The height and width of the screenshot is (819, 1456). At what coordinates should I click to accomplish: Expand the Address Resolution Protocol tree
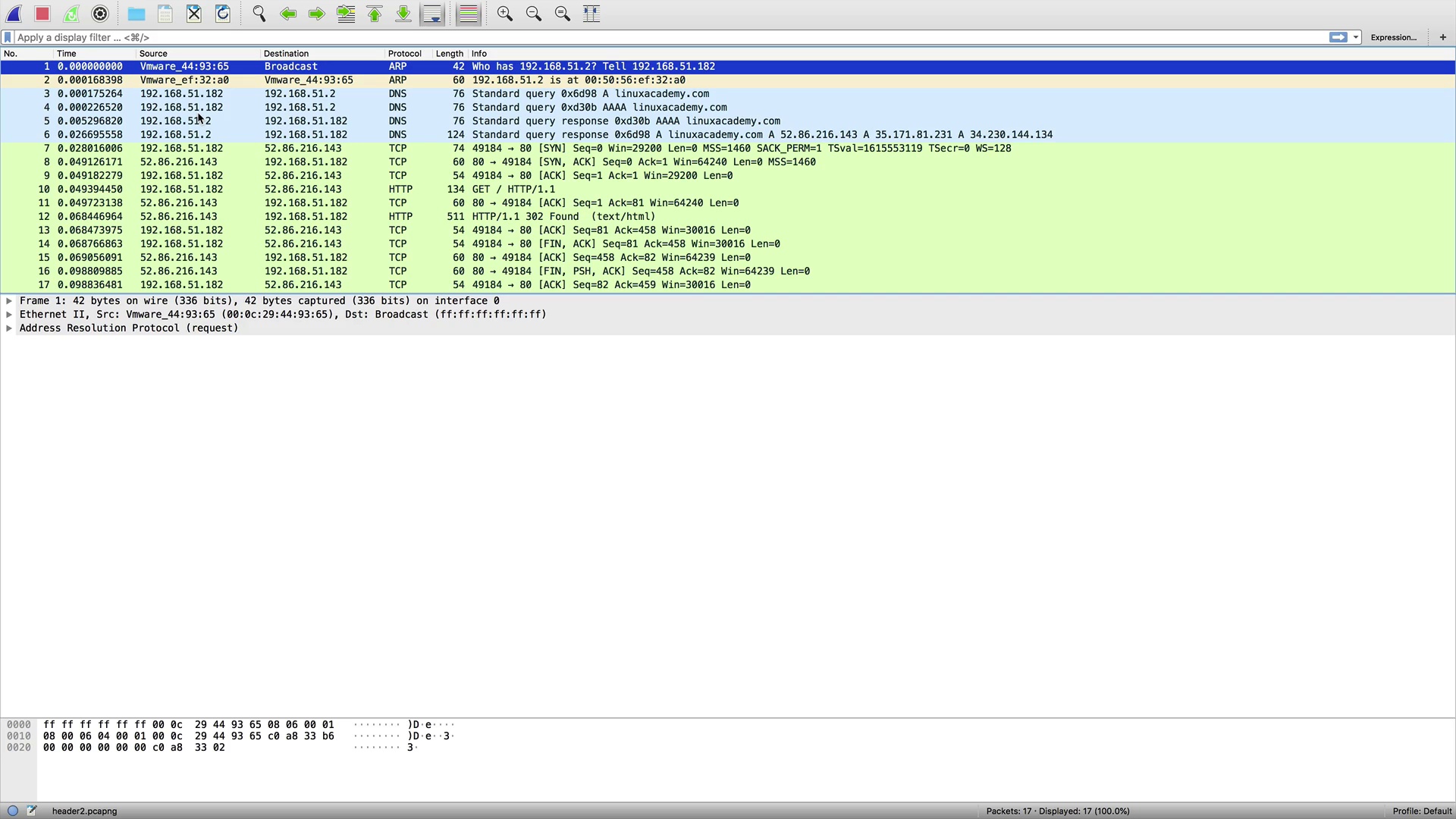[9, 328]
